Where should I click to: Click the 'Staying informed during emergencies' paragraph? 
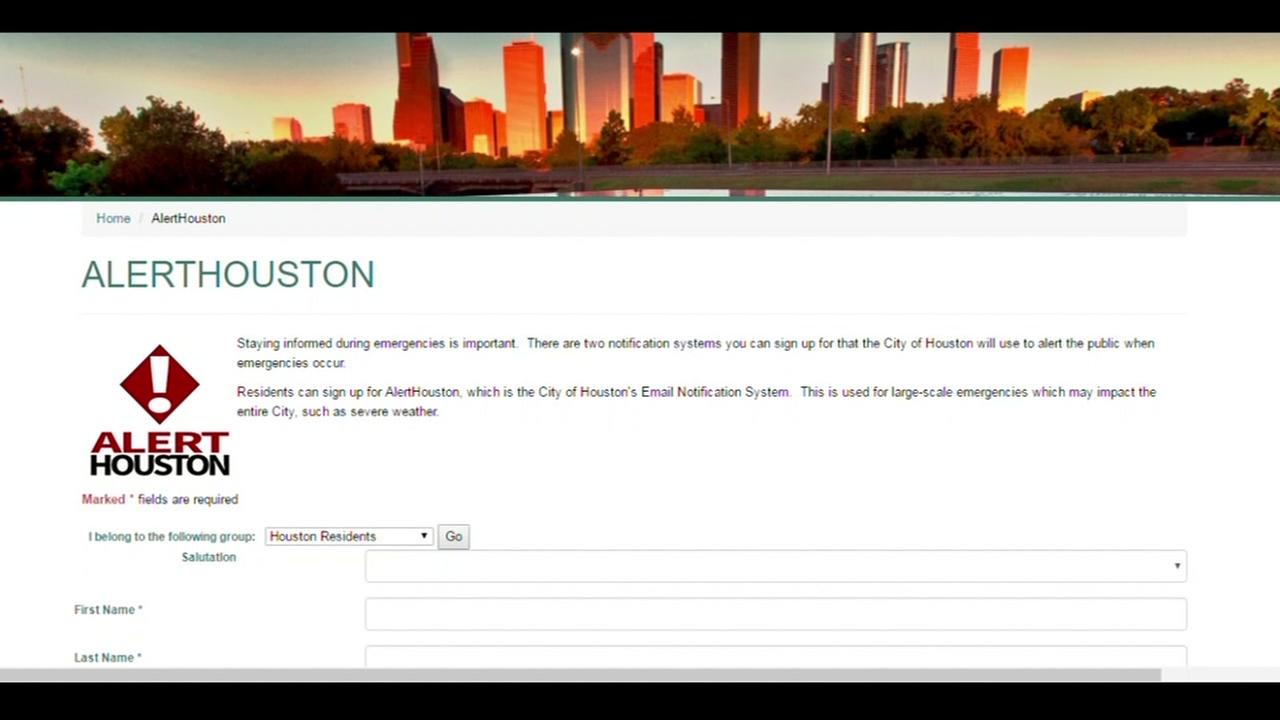pos(695,353)
